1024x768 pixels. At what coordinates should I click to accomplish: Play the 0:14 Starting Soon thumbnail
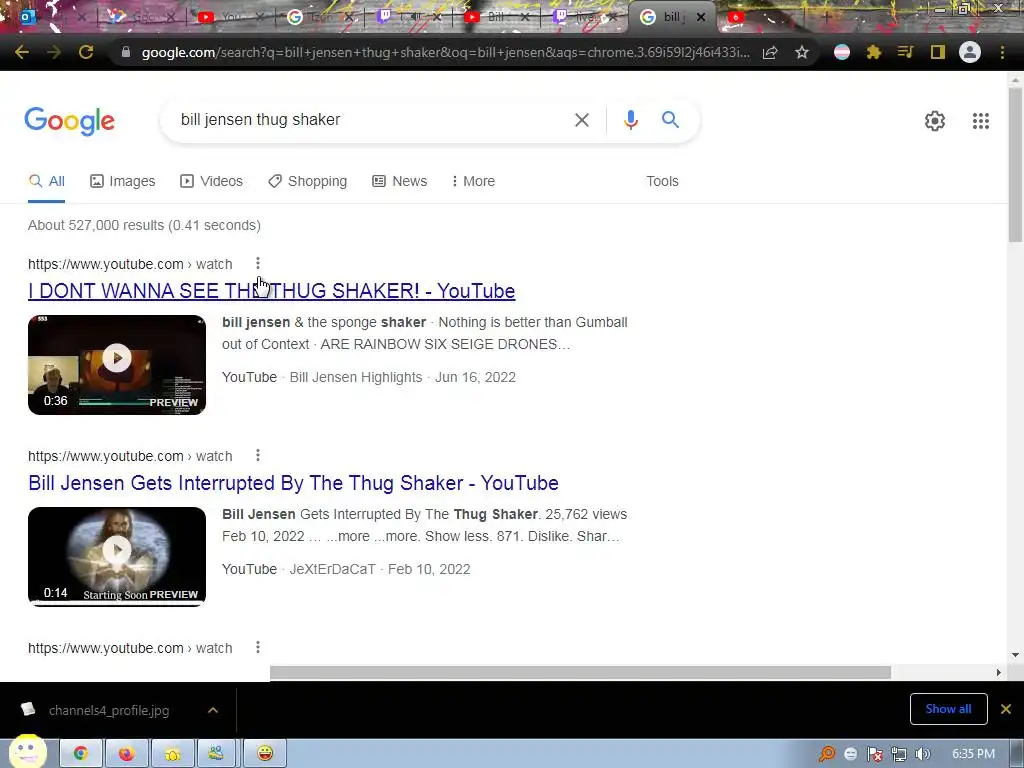(x=117, y=556)
